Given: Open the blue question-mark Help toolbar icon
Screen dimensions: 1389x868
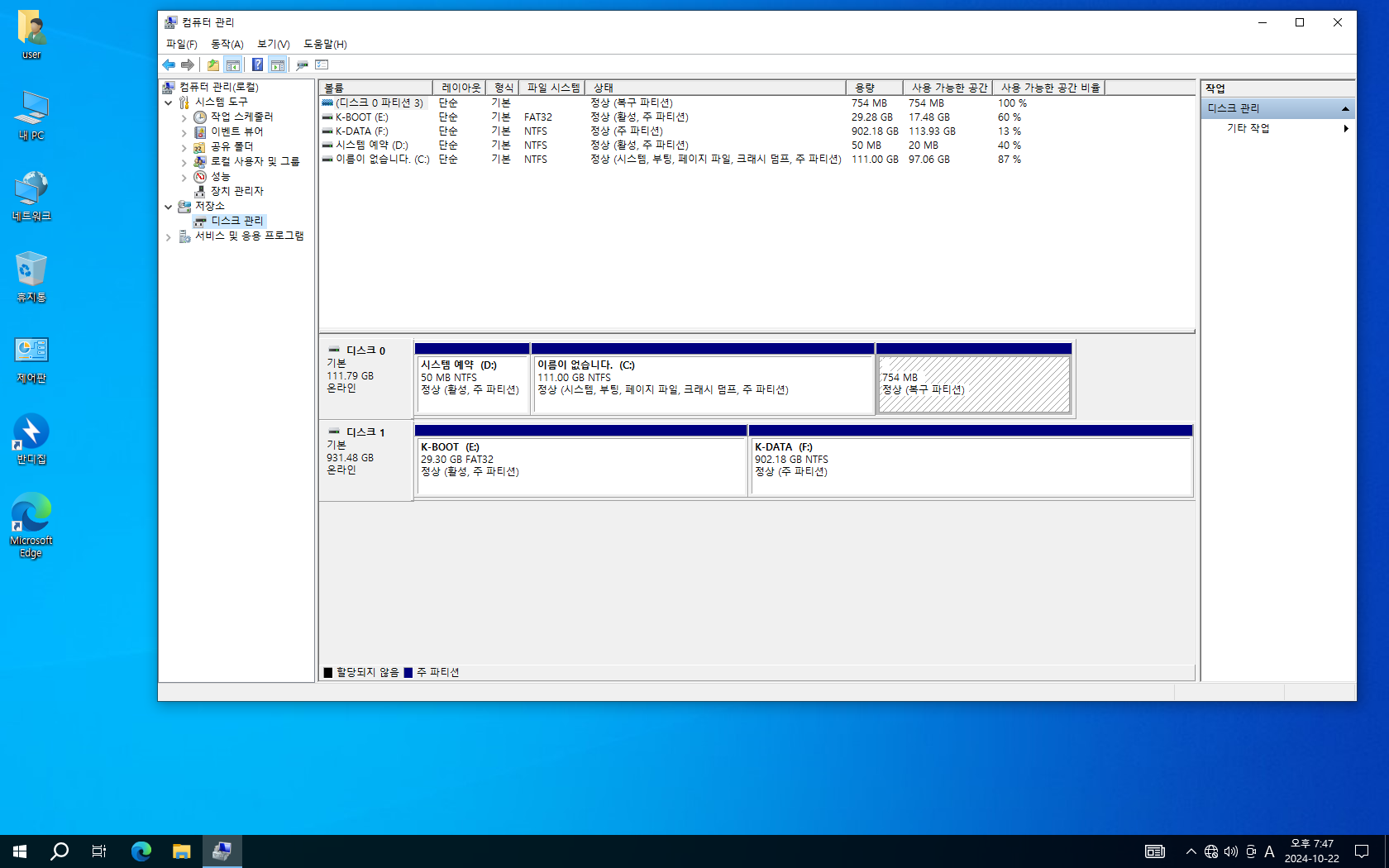Looking at the screenshot, I should pyautogui.click(x=258, y=64).
